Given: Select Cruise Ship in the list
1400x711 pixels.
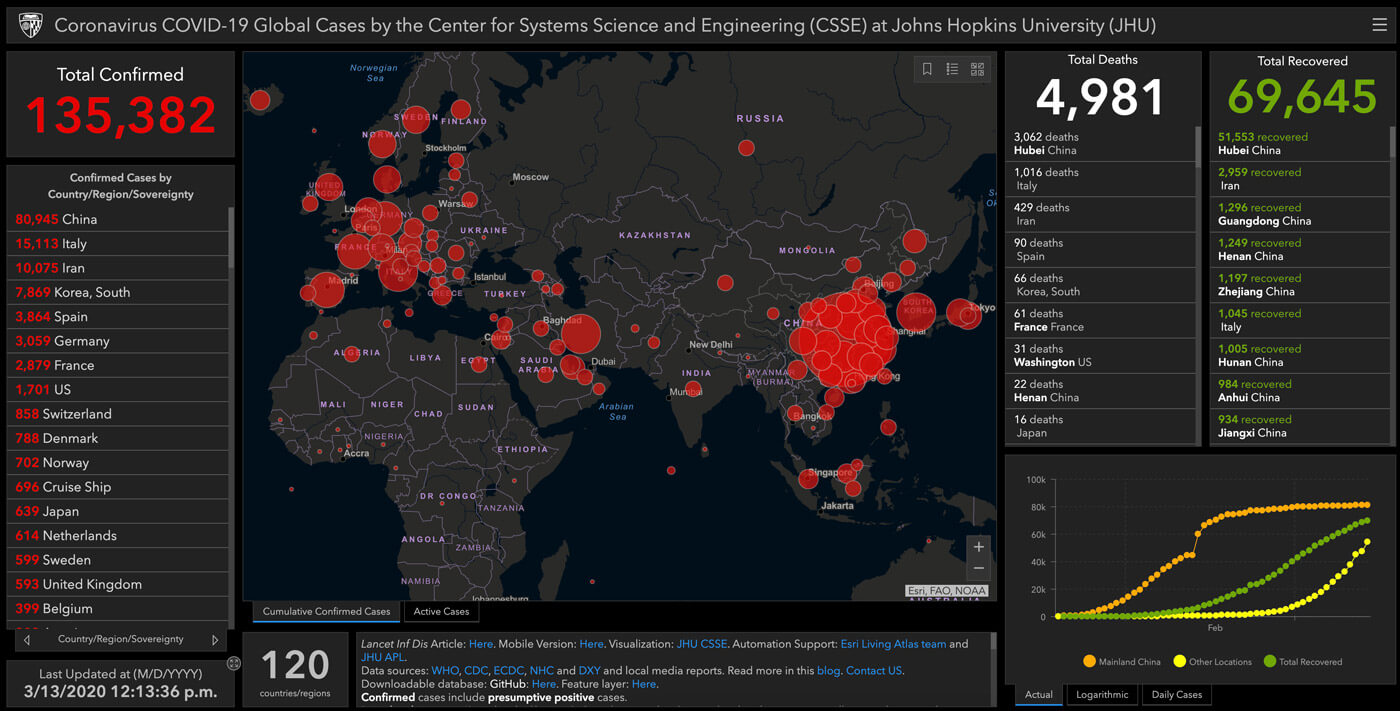Looking at the screenshot, I should coord(120,487).
